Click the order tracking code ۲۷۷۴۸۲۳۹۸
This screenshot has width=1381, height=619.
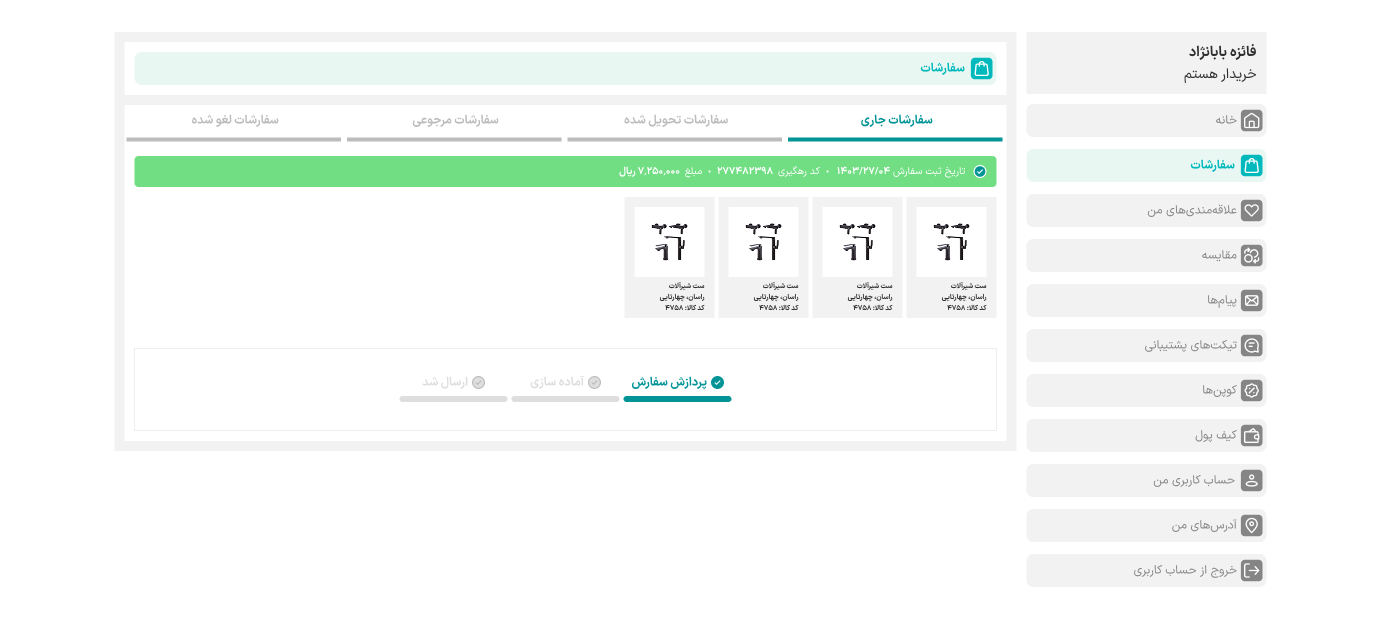tap(745, 171)
